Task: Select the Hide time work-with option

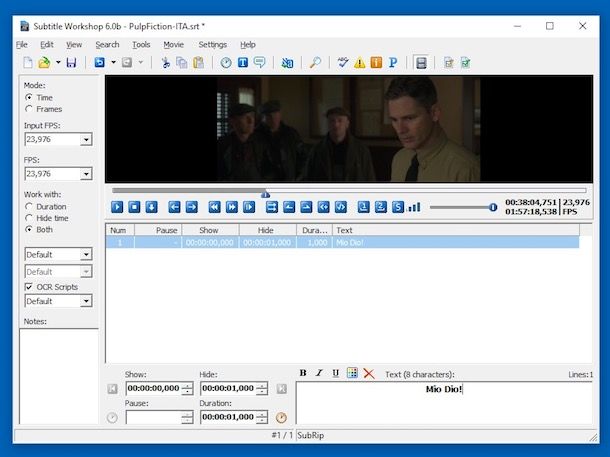Action: [29, 218]
